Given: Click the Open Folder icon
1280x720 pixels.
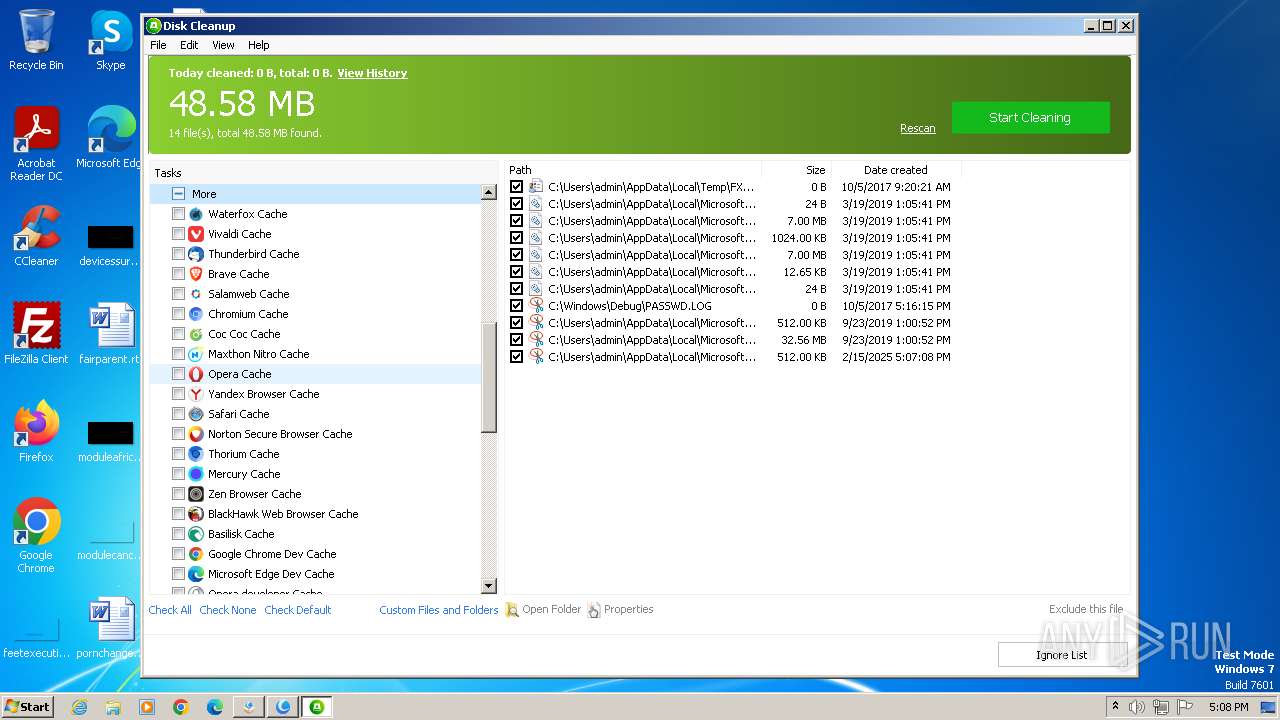Looking at the screenshot, I should click(512, 610).
